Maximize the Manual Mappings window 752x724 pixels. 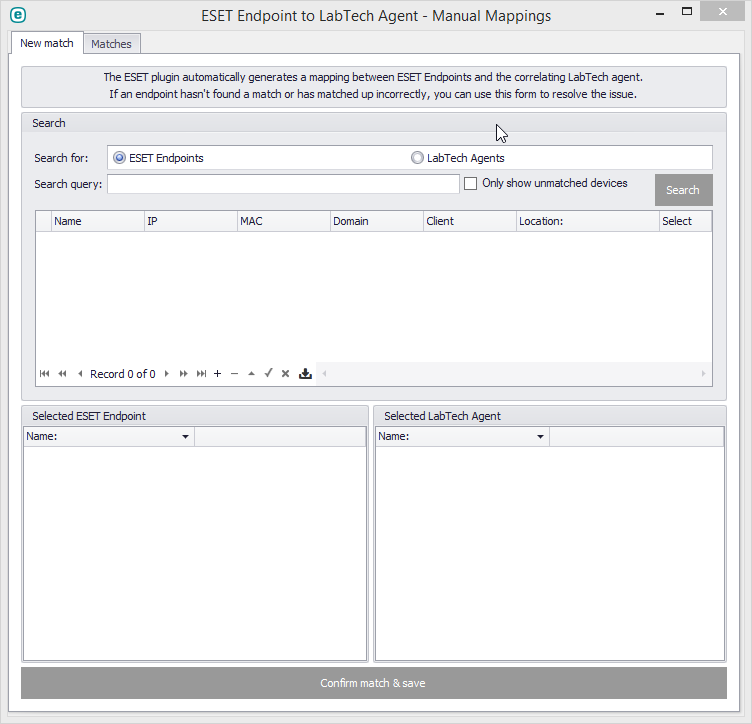tap(687, 12)
